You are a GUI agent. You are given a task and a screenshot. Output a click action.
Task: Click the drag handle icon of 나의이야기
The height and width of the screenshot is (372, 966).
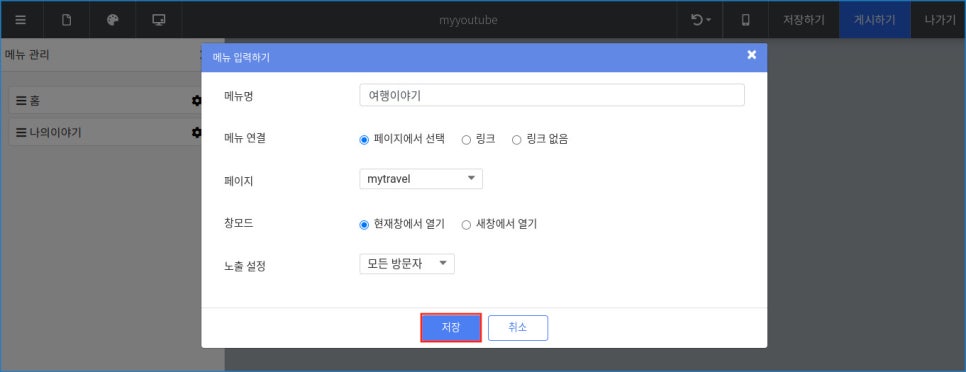(x=21, y=132)
